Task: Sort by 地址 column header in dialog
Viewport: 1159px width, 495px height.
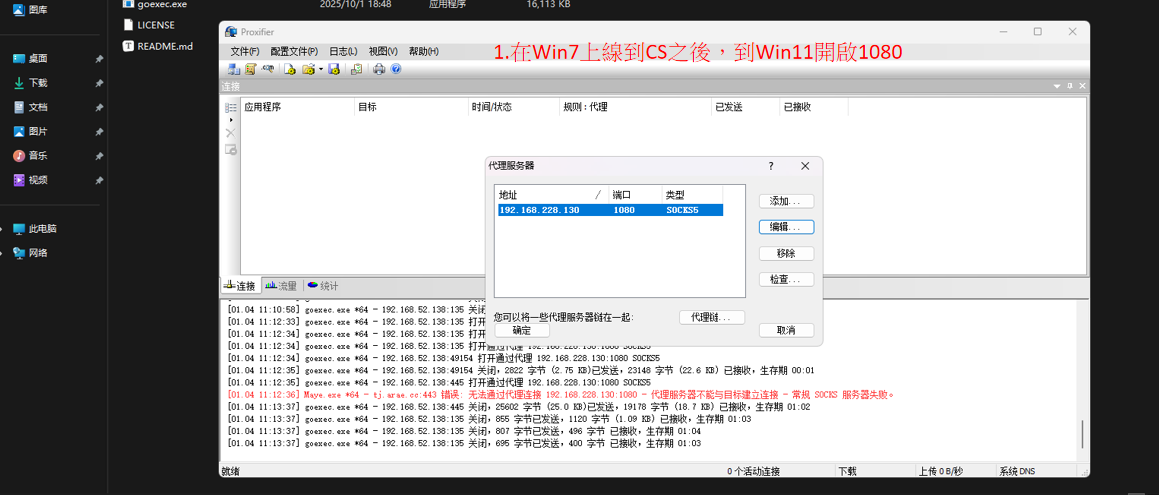Action: pyautogui.click(x=551, y=195)
